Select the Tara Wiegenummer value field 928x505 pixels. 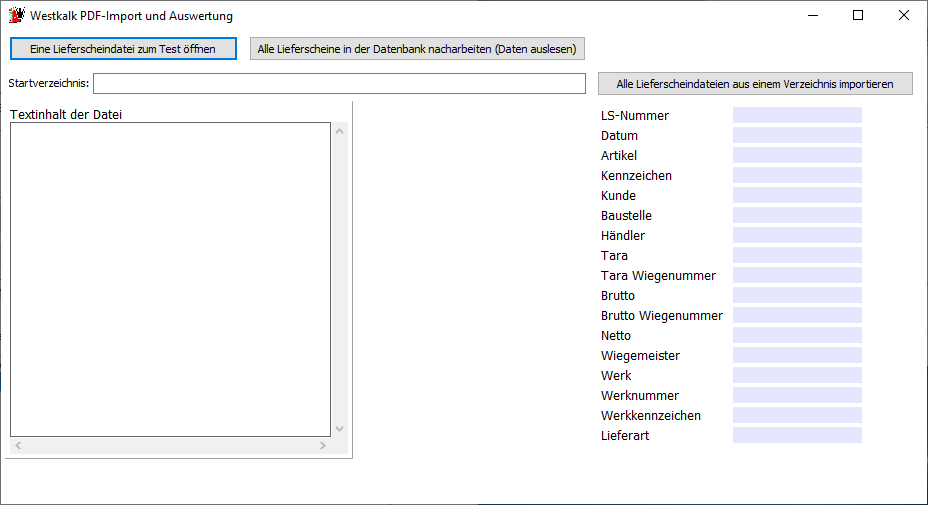coord(797,275)
